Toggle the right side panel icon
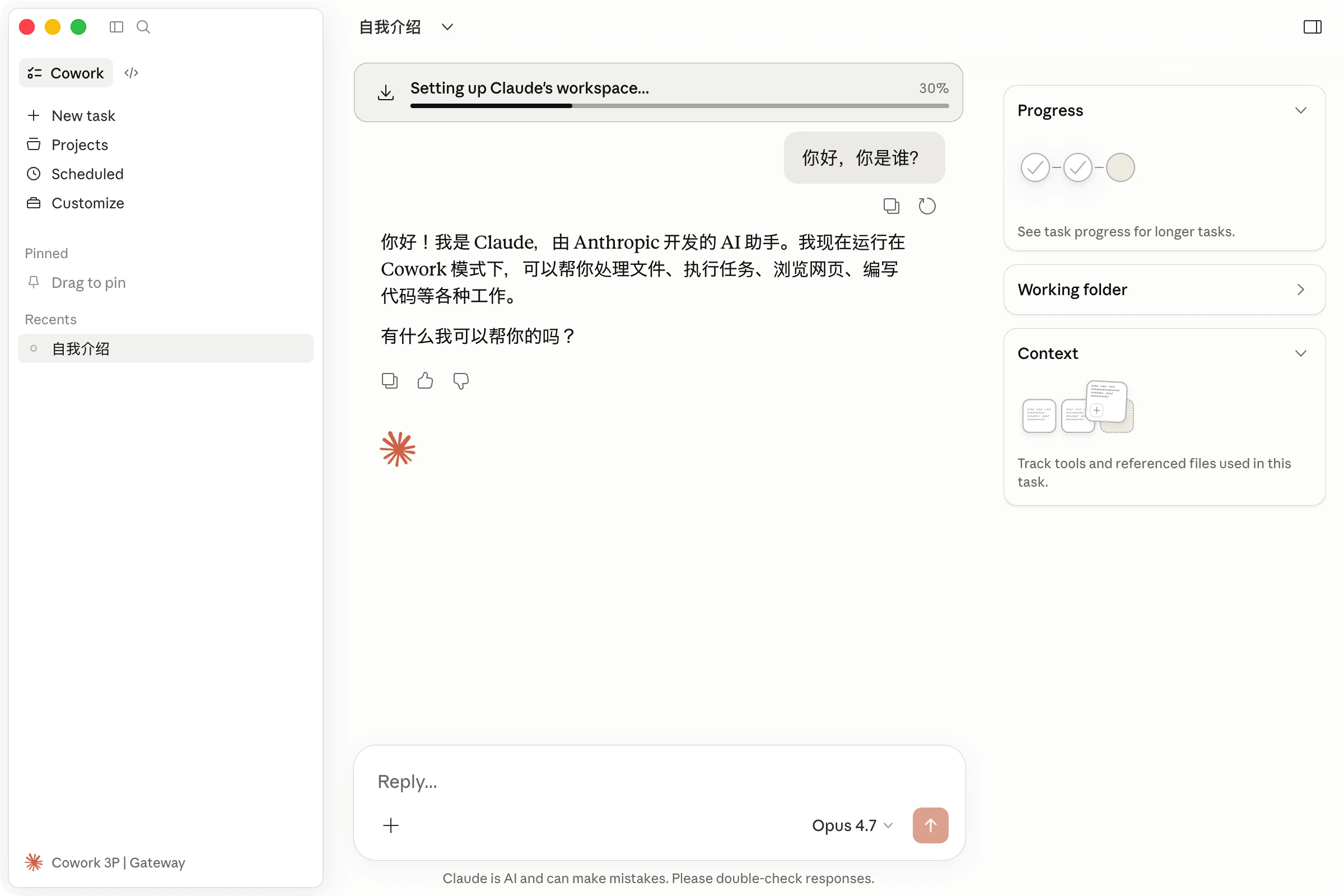1344x896 pixels. click(x=1312, y=27)
